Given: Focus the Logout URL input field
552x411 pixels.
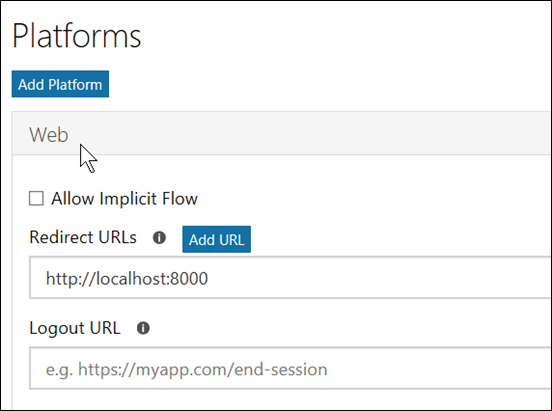Looking at the screenshot, I should pos(290,368).
